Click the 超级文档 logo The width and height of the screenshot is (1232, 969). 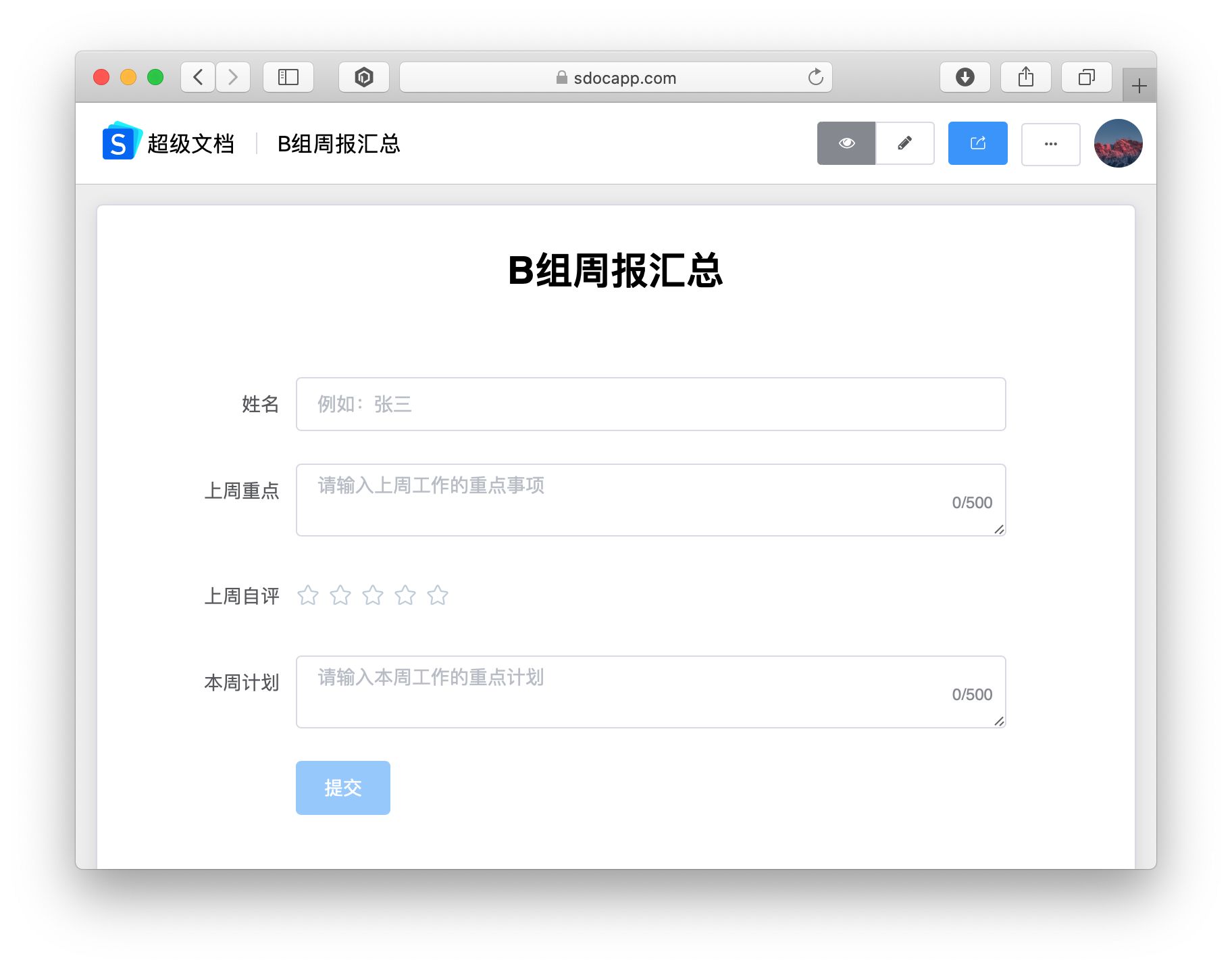tap(168, 143)
